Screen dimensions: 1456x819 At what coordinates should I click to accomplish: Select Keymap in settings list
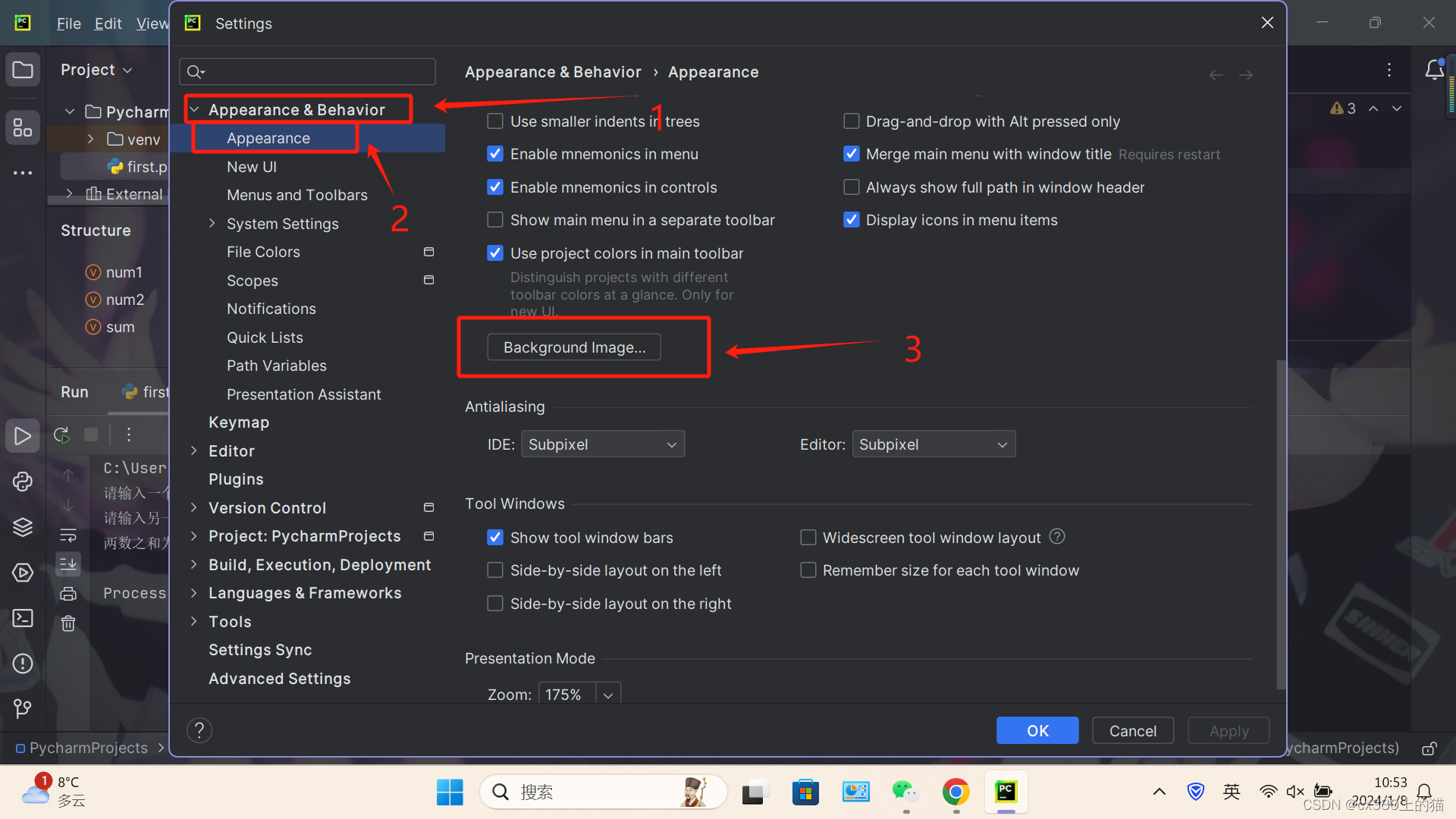click(239, 422)
